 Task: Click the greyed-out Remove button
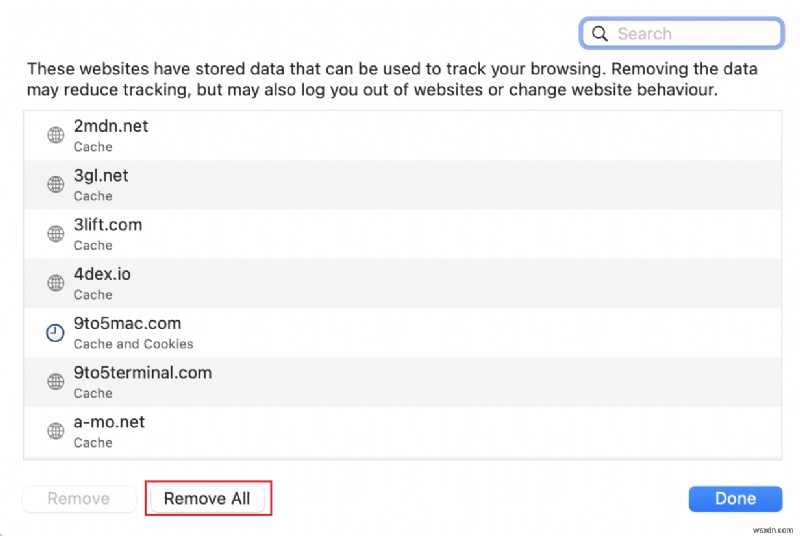pyautogui.click(x=79, y=498)
